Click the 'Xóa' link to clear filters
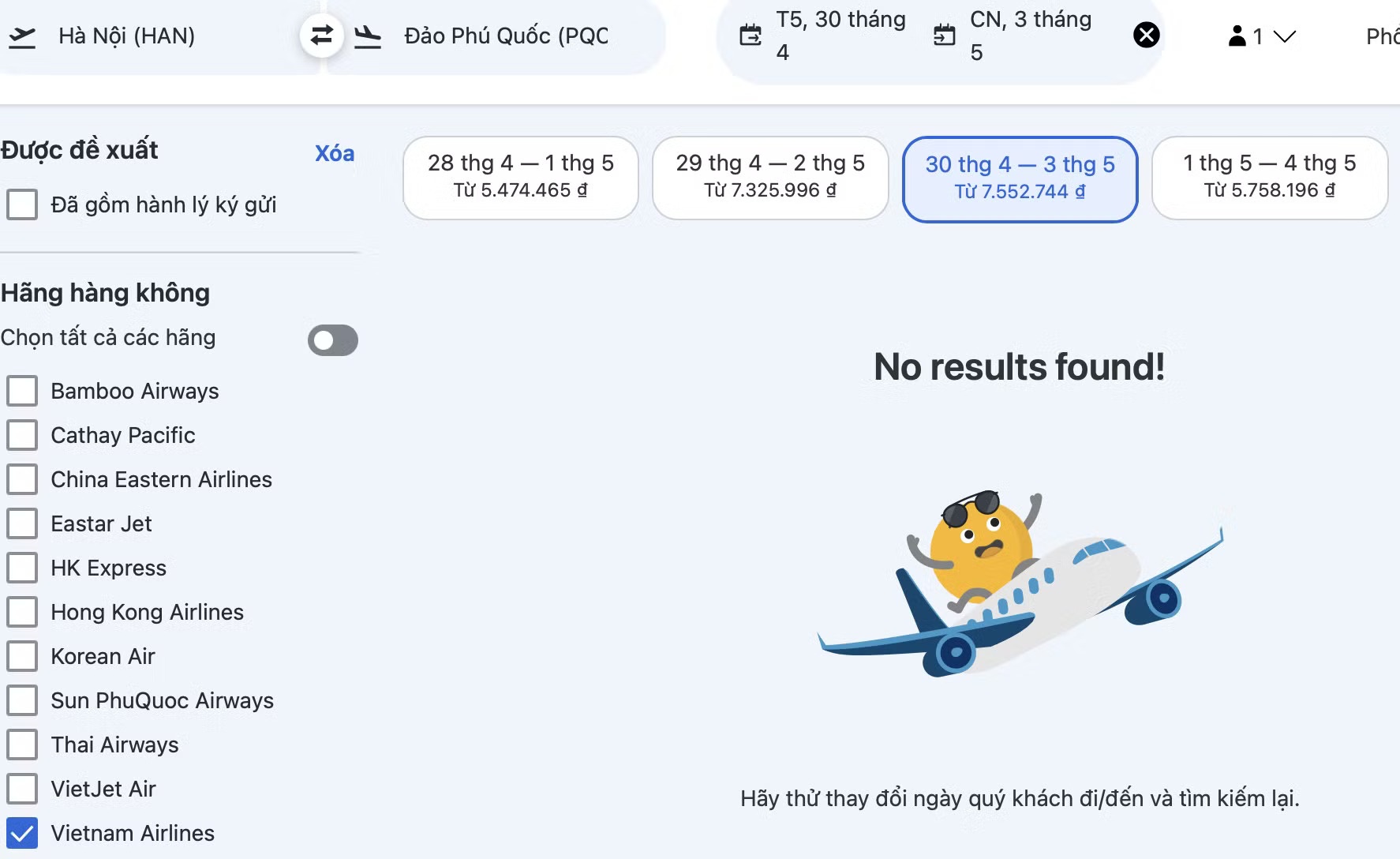Screen dimensions: 1400x859 [x=335, y=153]
